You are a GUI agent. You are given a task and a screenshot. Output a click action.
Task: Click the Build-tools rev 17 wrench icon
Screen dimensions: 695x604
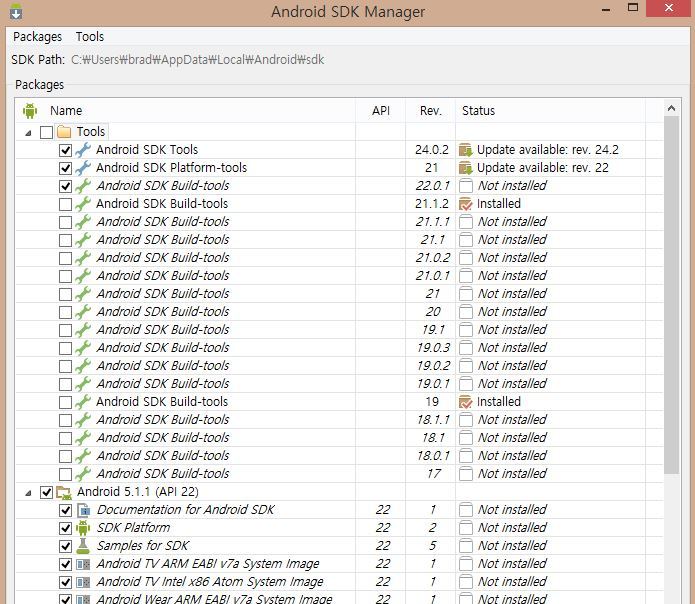(83, 474)
